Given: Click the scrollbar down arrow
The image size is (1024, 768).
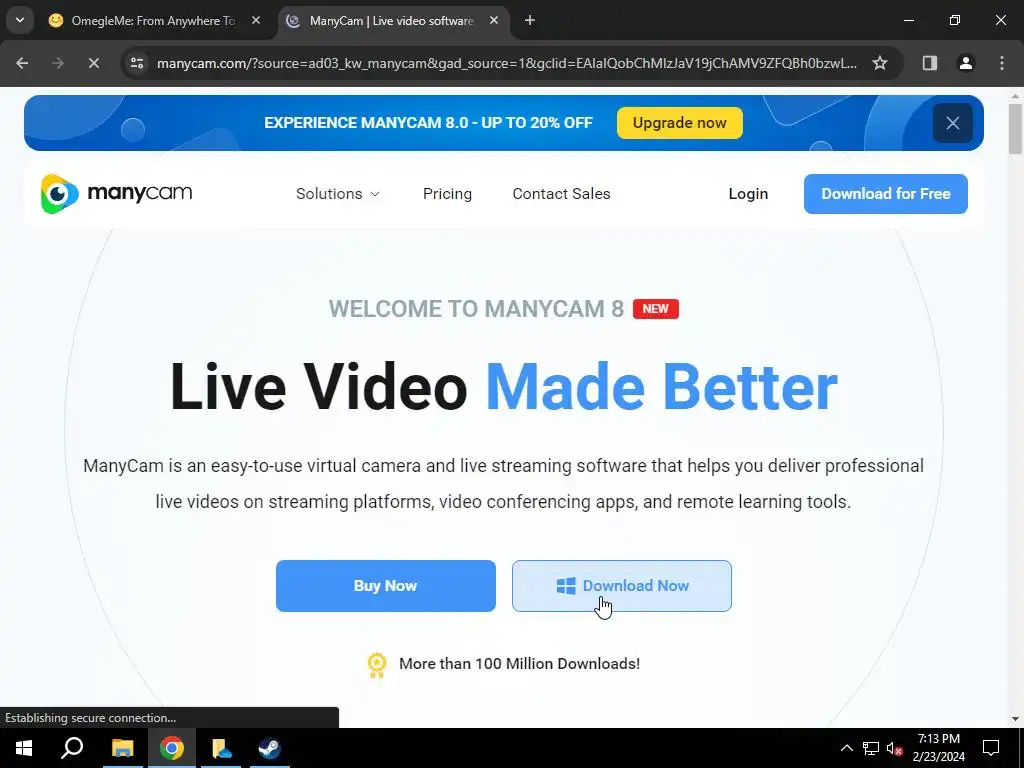Looking at the screenshot, I should (1015, 719).
